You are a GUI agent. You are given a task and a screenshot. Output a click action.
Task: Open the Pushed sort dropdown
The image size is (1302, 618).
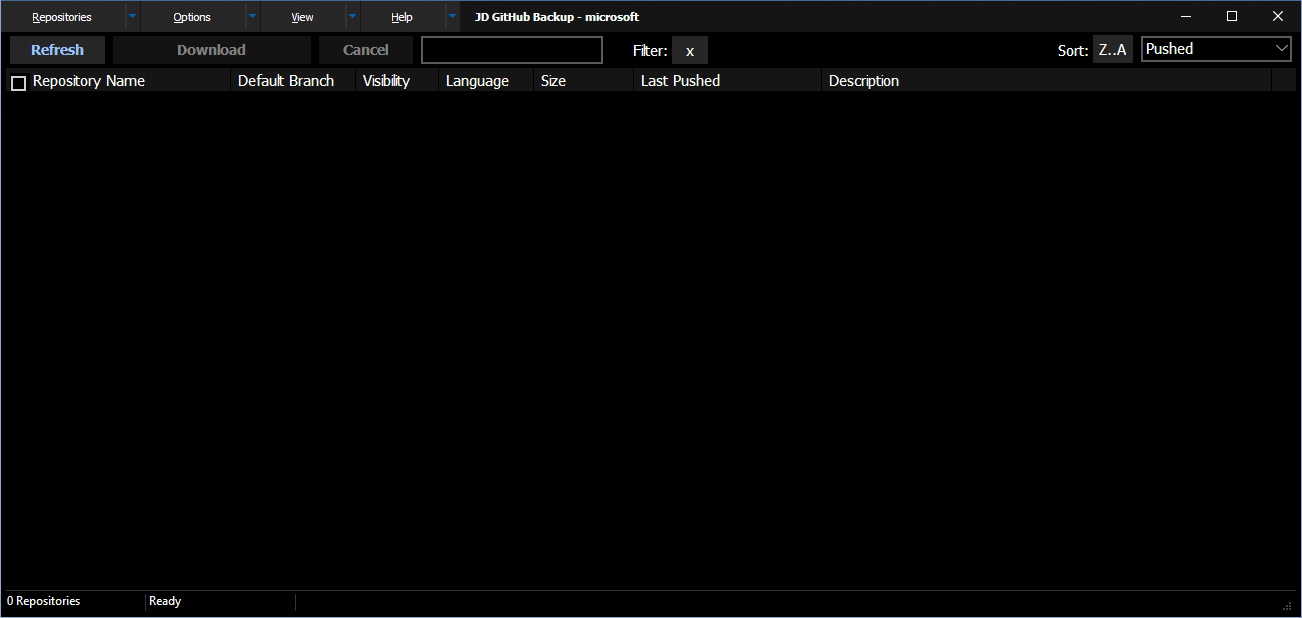1217,49
